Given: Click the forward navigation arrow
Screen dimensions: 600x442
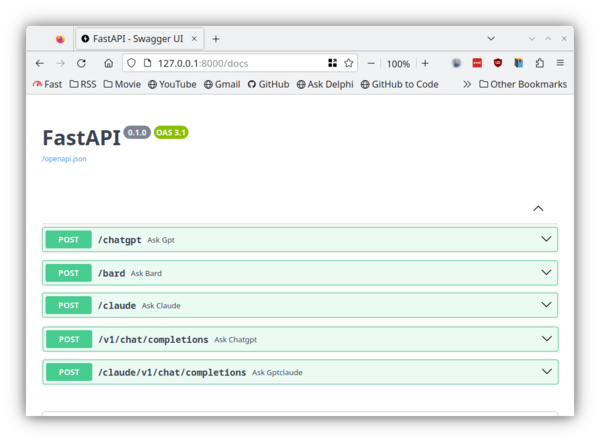Looking at the screenshot, I should click(60, 63).
